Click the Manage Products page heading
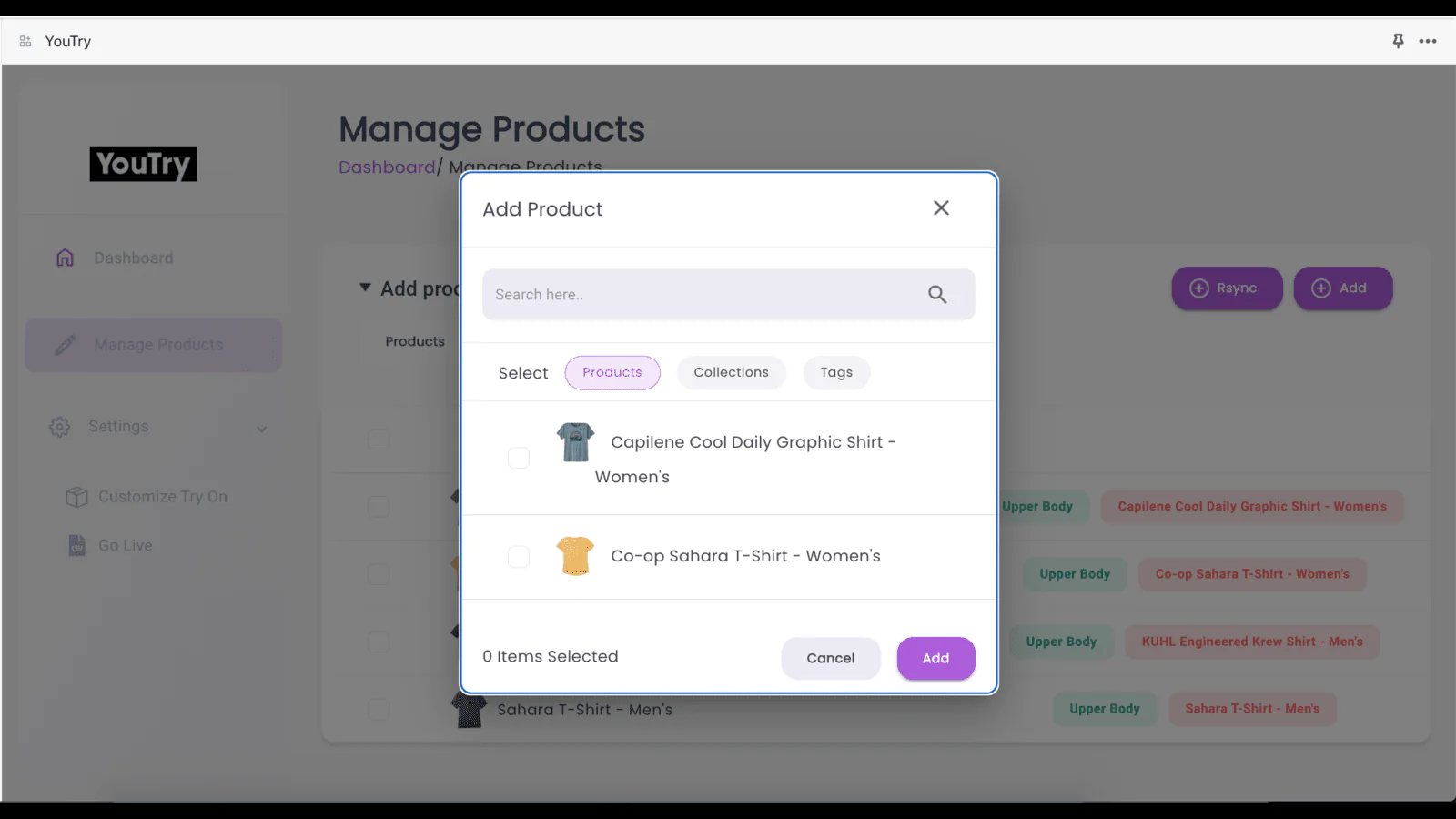The image size is (1456, 819). (x=492, y=129)
